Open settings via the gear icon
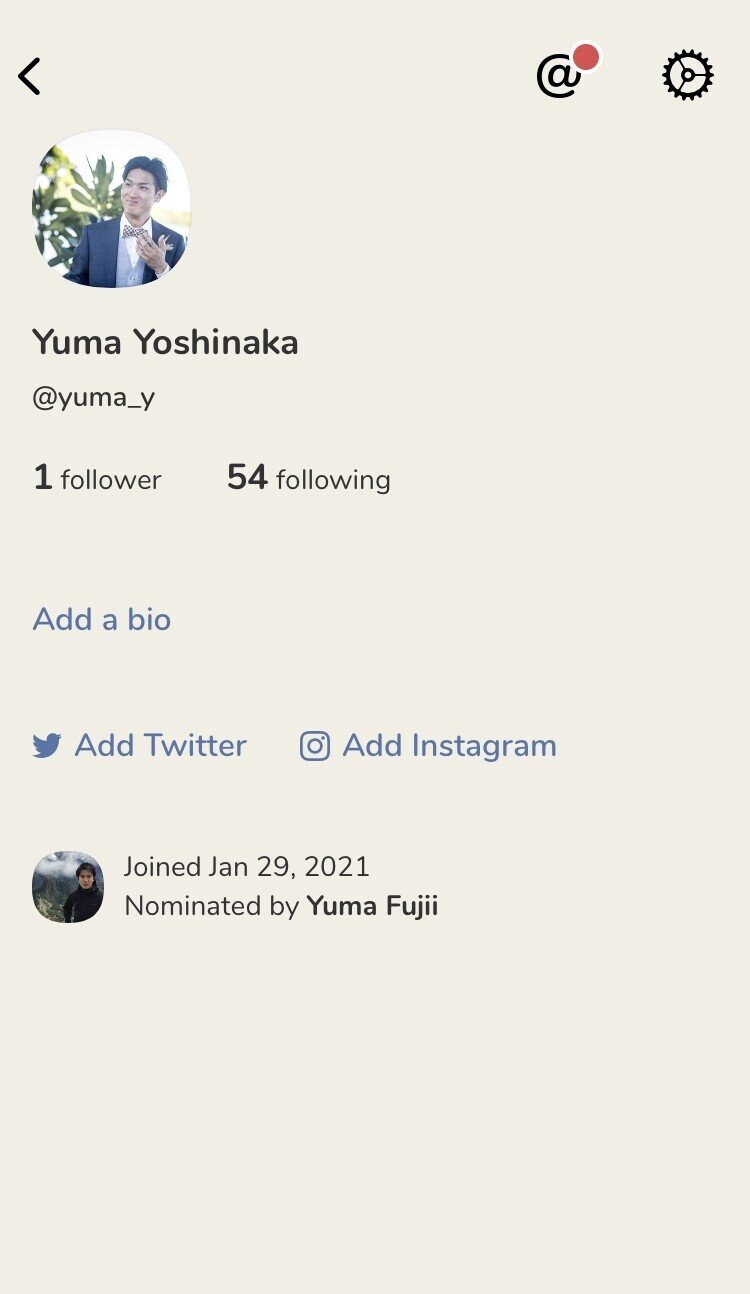 coord(688,76)
